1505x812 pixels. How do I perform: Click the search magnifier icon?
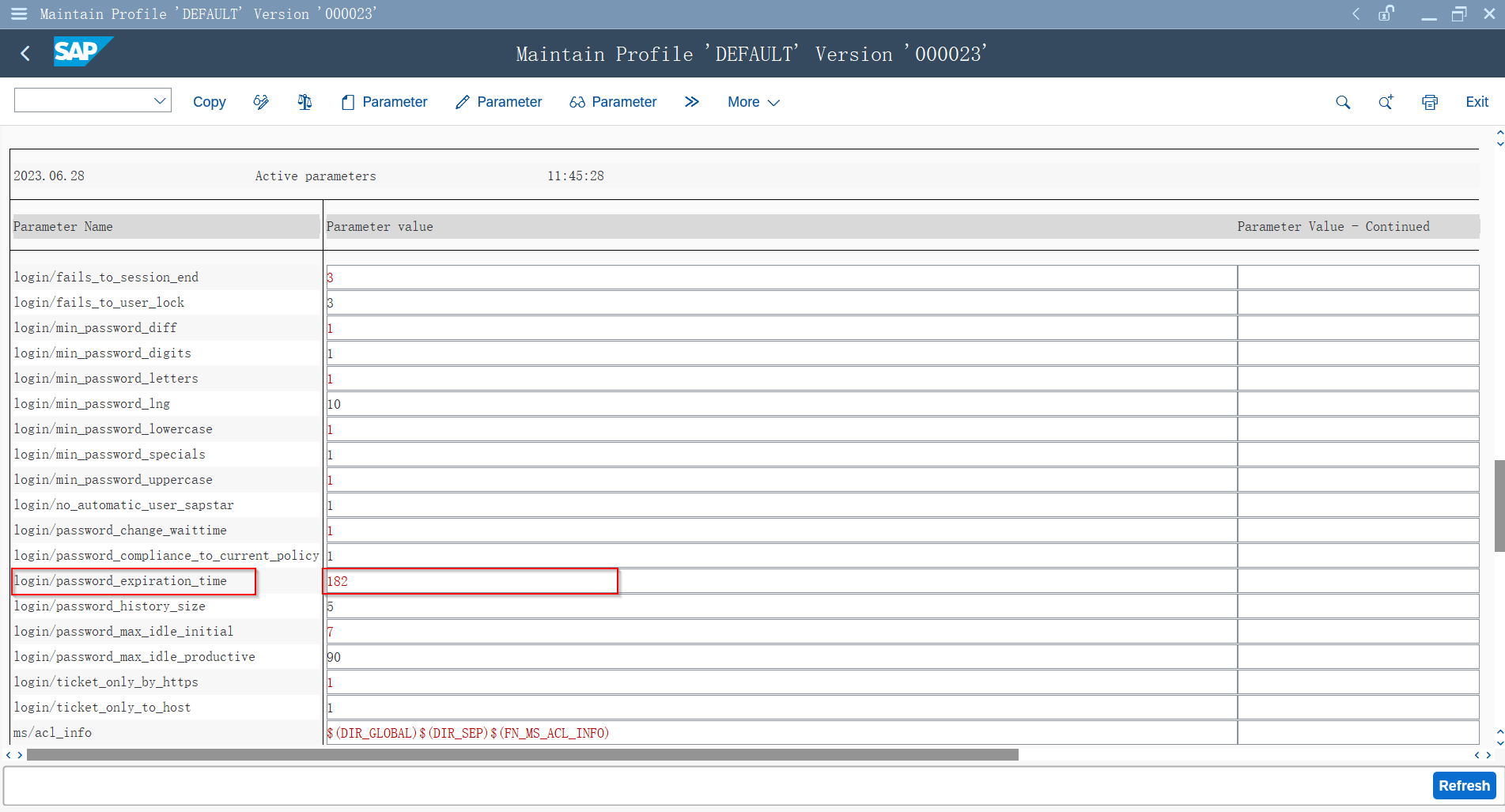(x=1342, y=102)
